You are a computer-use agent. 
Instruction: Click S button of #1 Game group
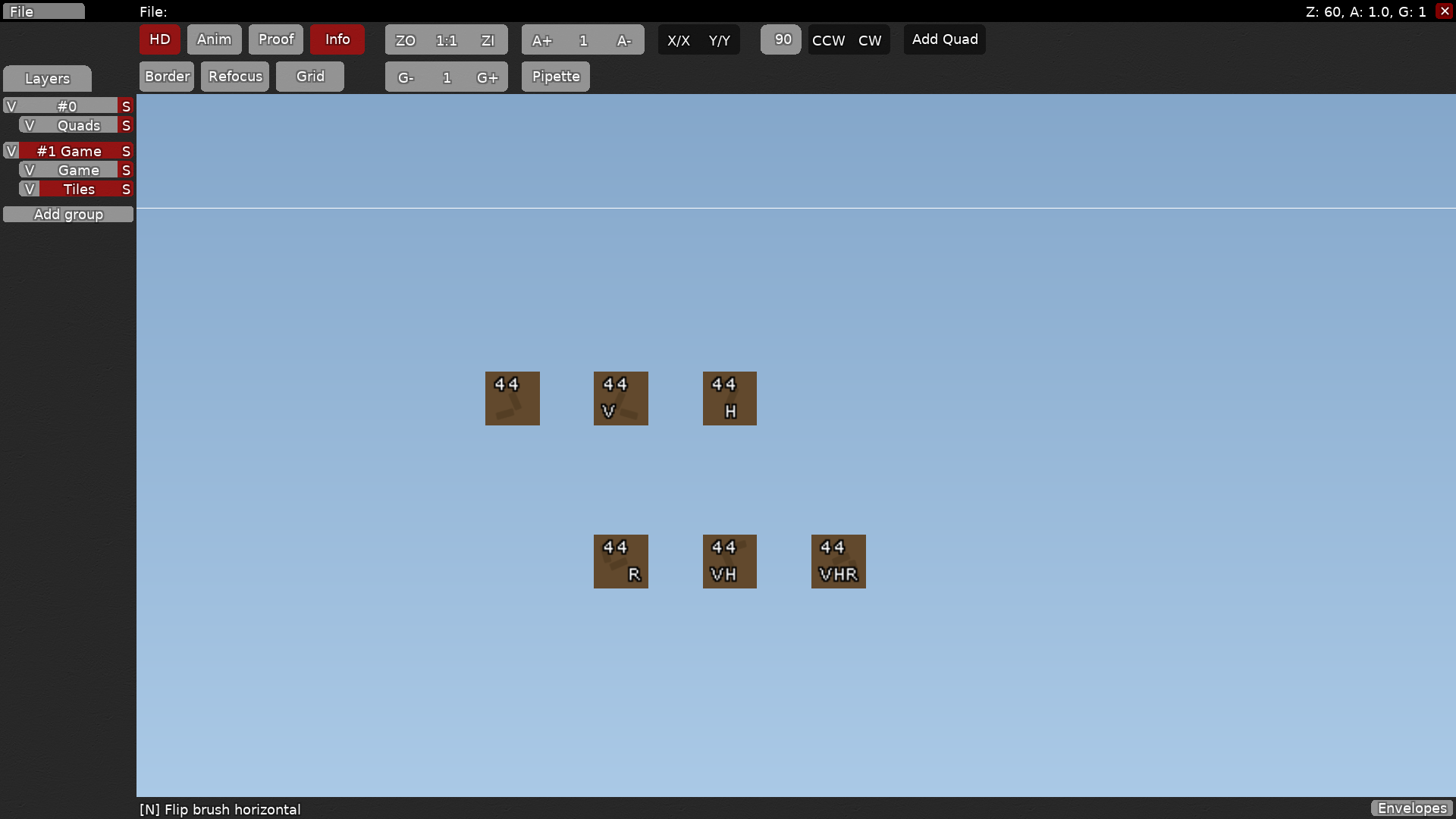126,151
